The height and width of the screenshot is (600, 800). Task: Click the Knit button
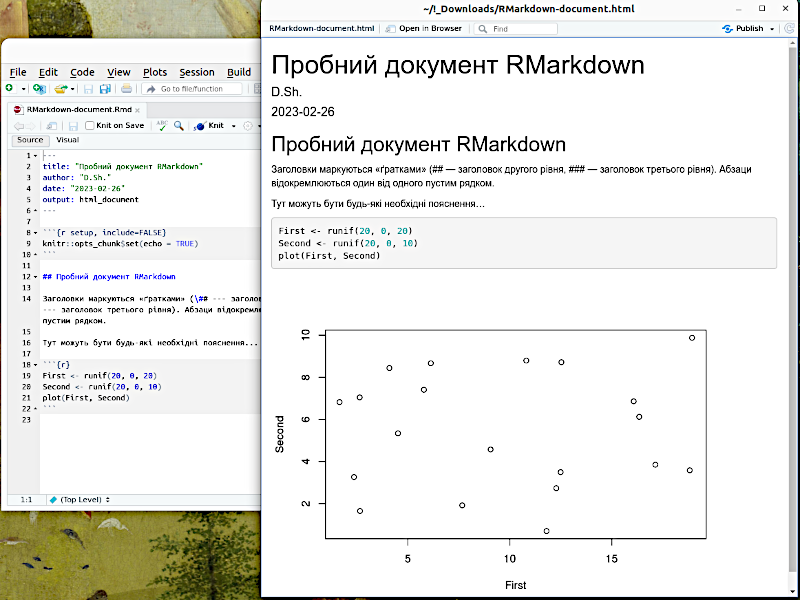[x=209, y=126]
